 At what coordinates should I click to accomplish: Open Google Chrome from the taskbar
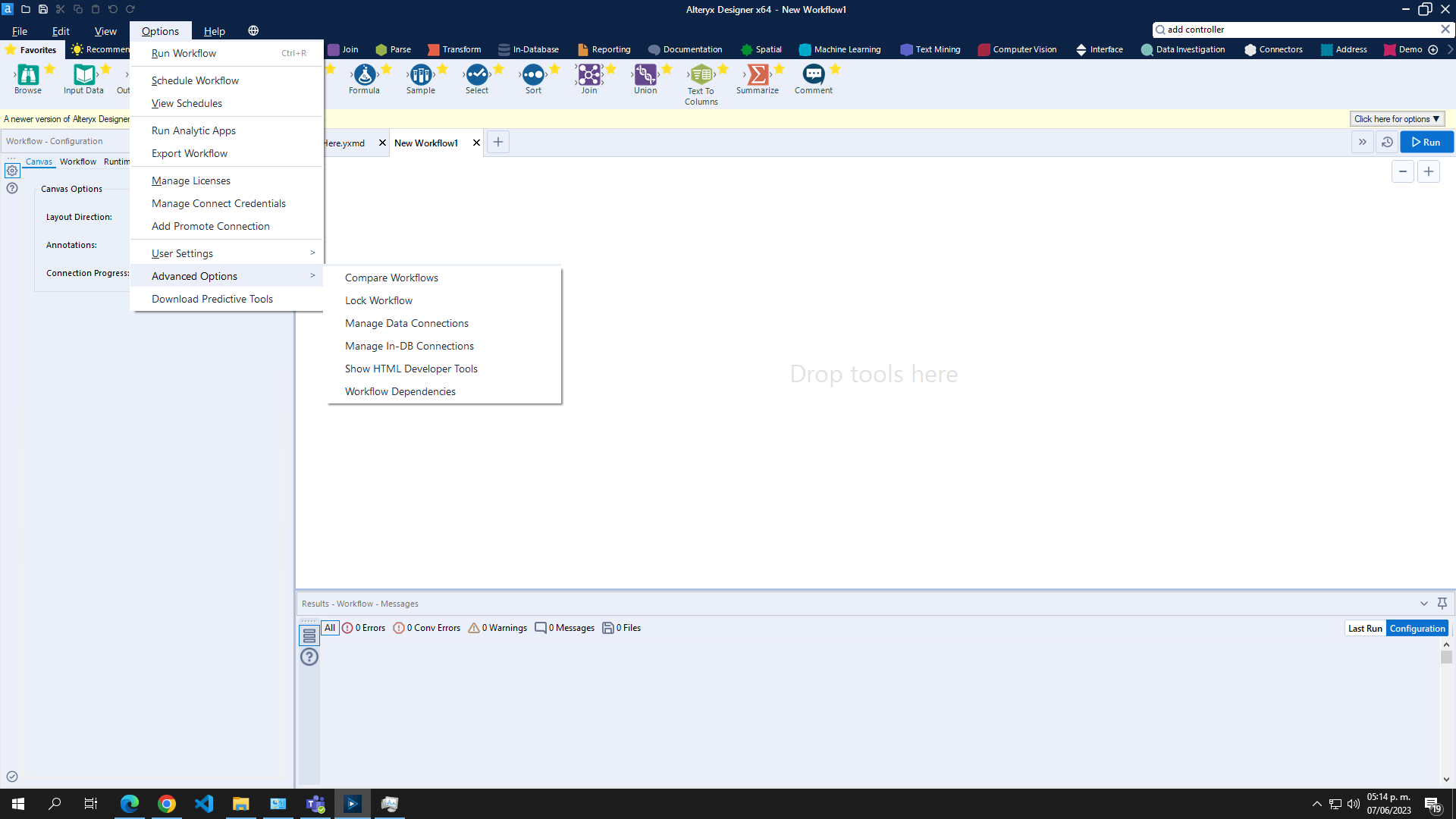point(167,803)
